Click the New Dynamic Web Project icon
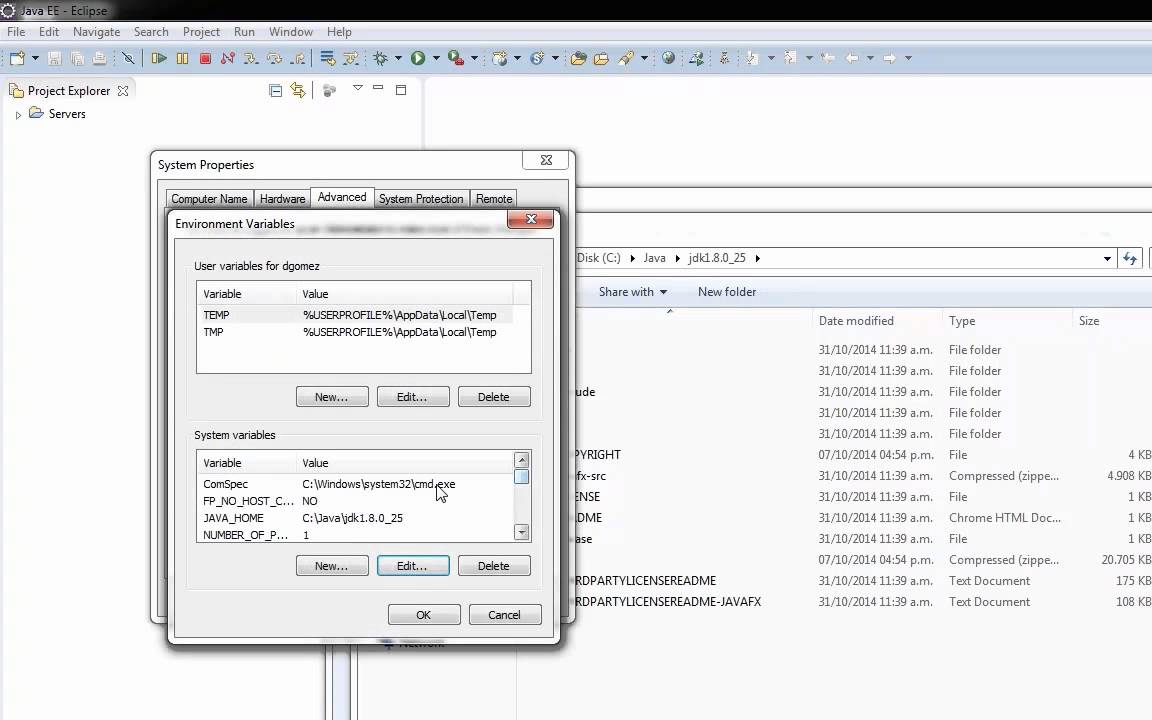1152x720 pixels. (500, 58)
